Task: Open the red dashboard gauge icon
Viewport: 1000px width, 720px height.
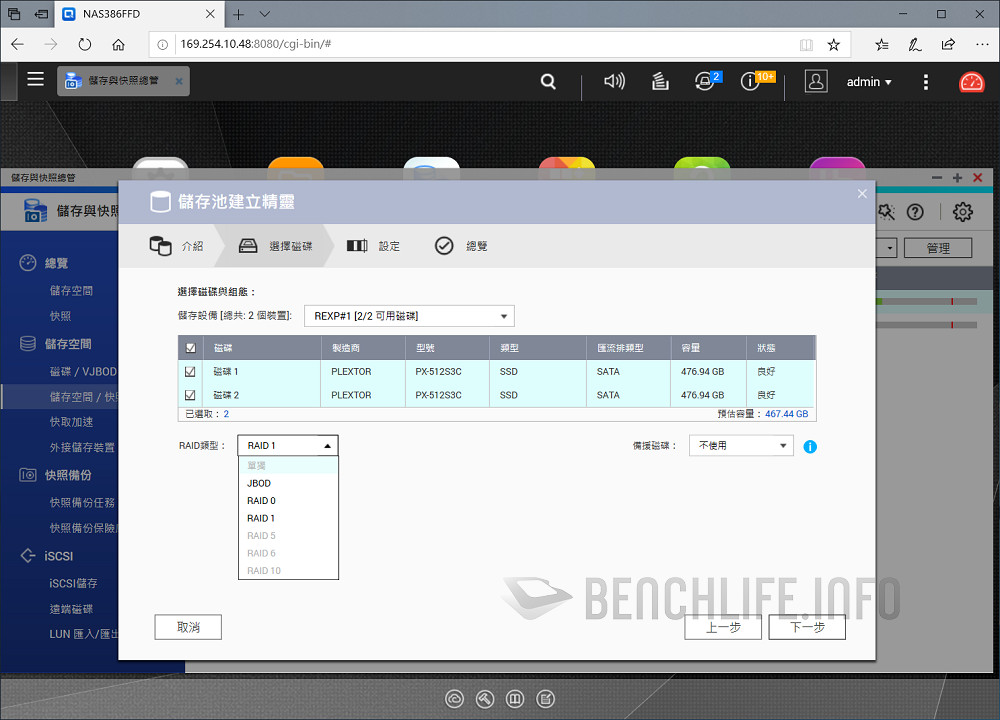Action: point(971,82)
